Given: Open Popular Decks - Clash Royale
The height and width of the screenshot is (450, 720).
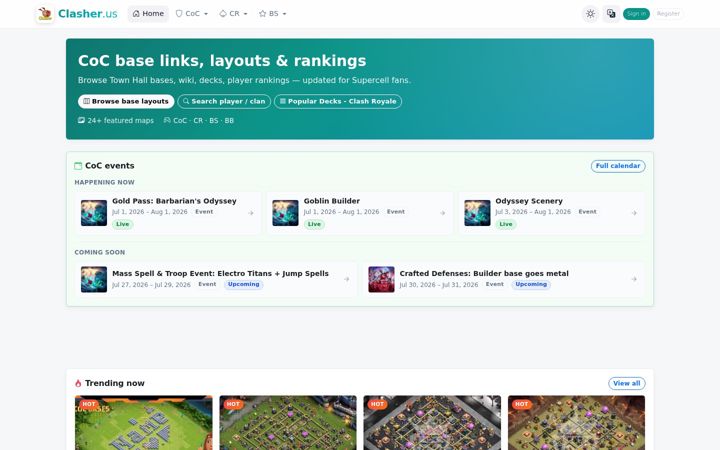Looking at the screenshot, I should point(338,101).
